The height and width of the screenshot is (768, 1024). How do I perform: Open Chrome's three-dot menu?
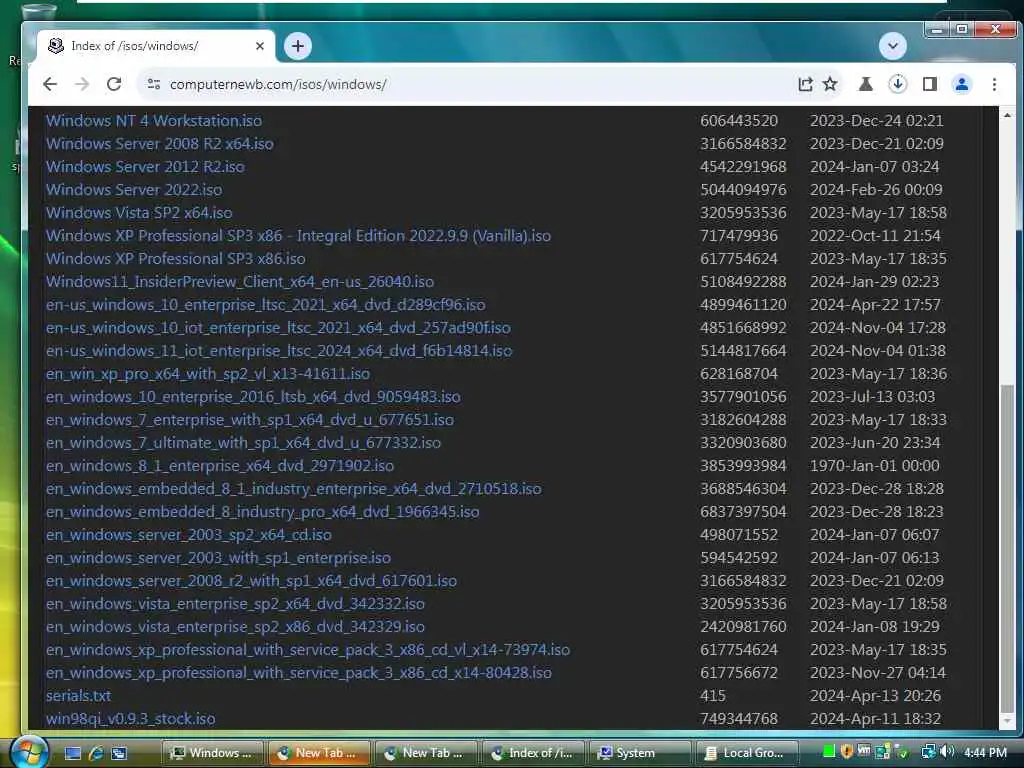pos(994,84)
